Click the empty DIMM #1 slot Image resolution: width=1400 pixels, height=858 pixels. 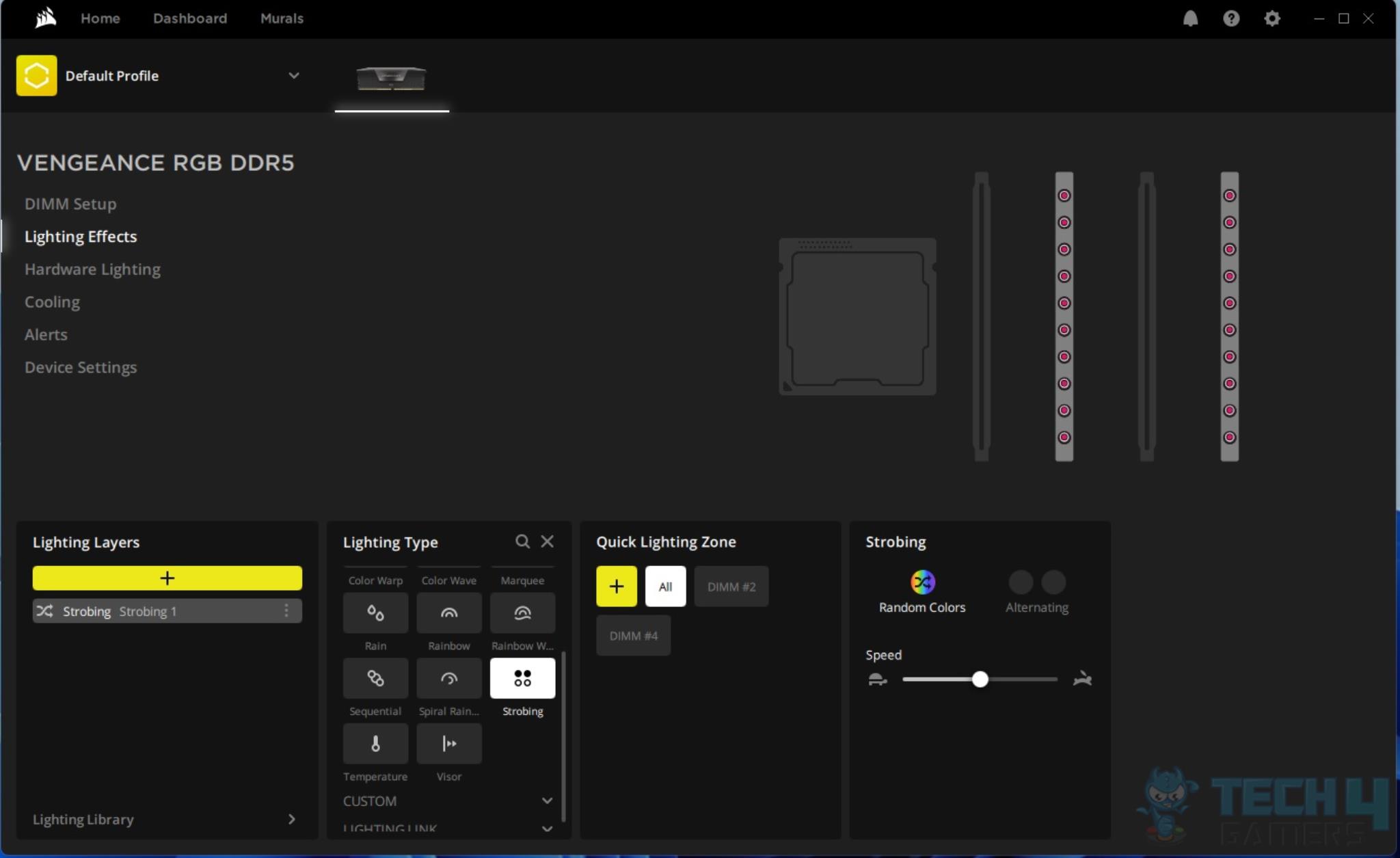coord(981,317)
